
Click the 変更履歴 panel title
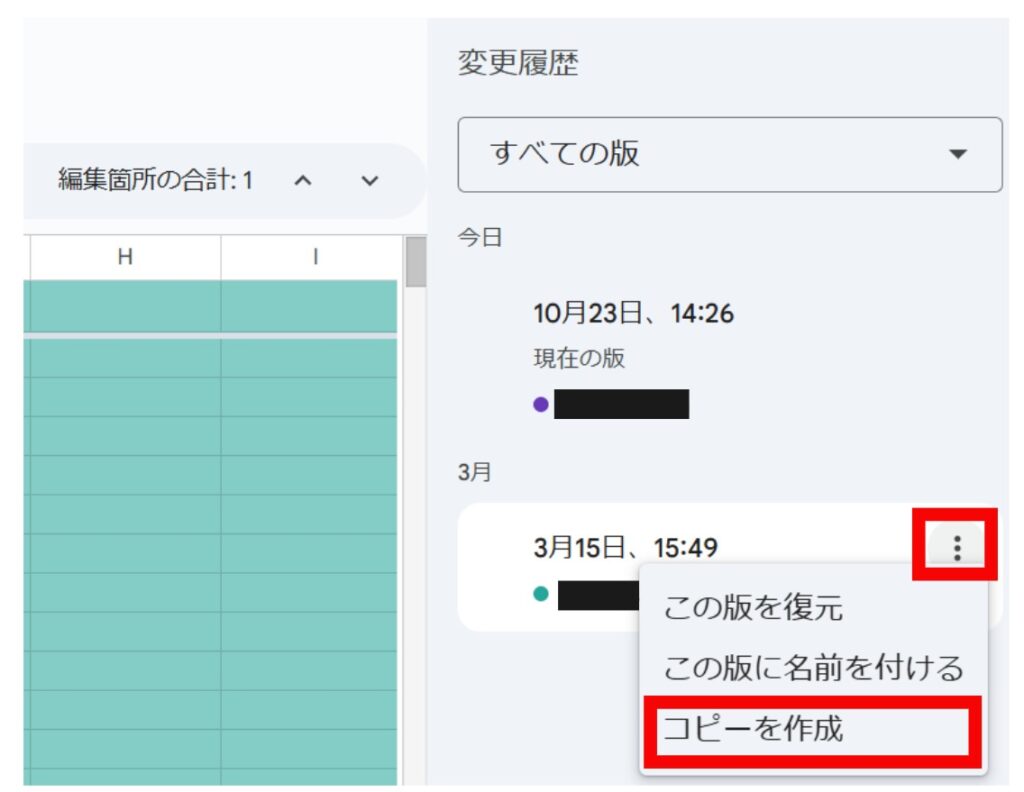517,64
